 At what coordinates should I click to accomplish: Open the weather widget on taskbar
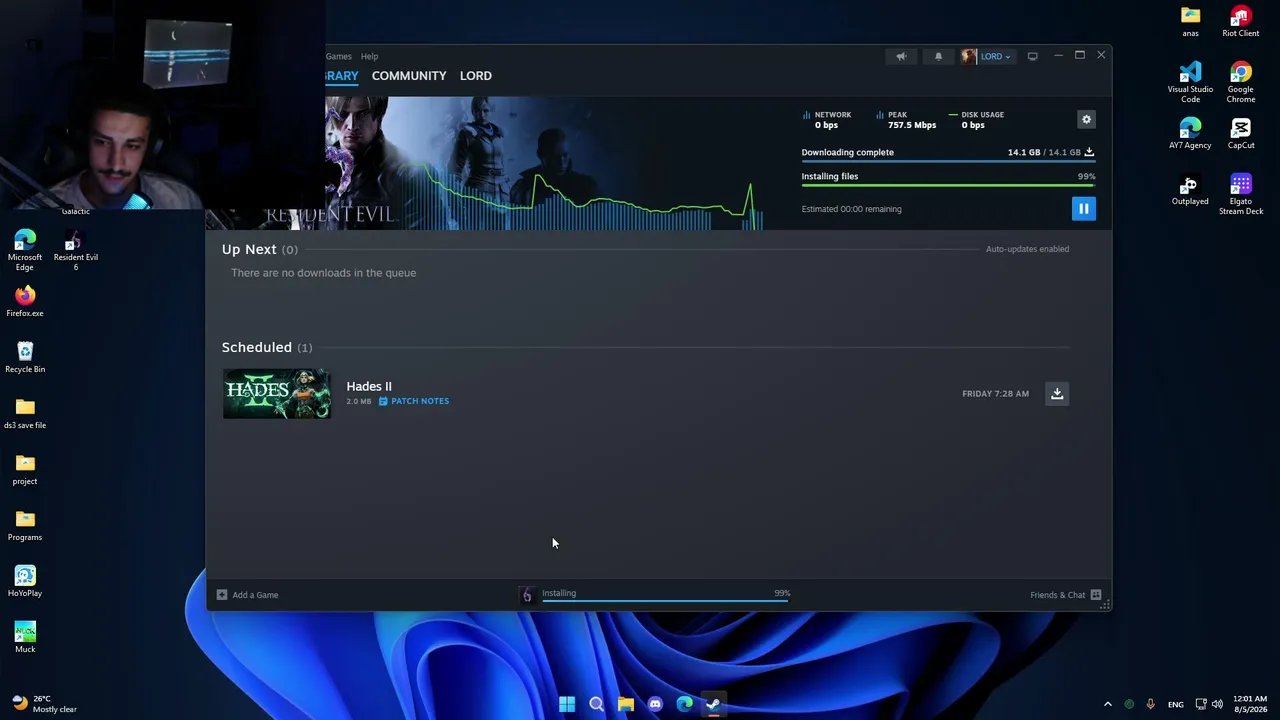(x=44, y=704)
